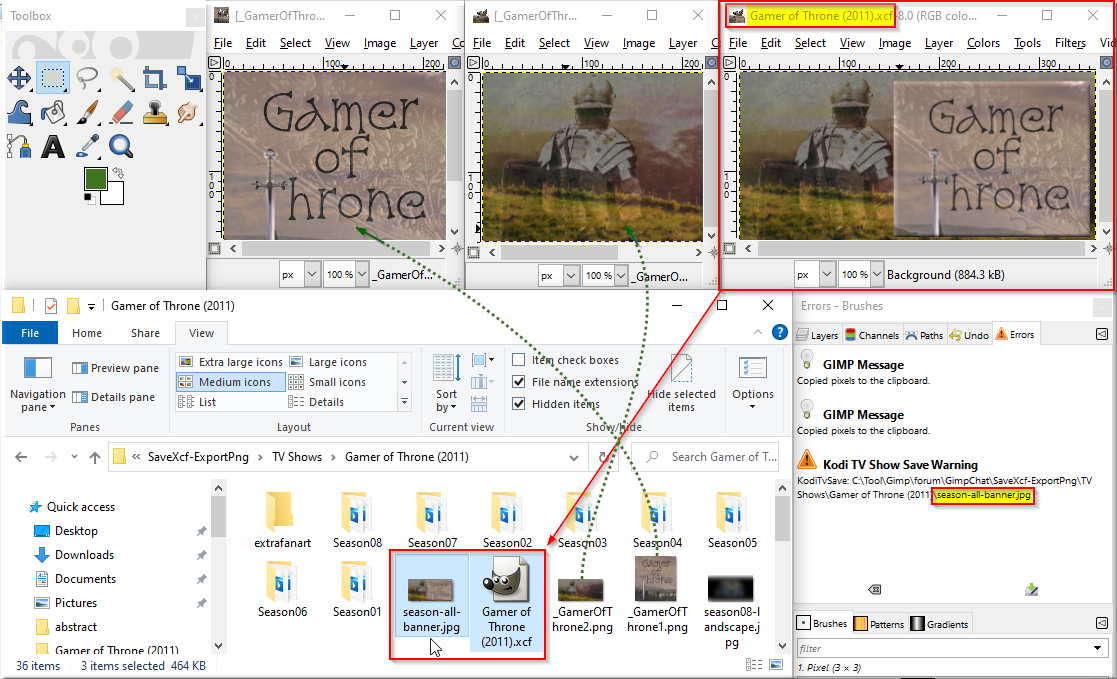Open the Options dropdown in ribbon

pos(752,383)
